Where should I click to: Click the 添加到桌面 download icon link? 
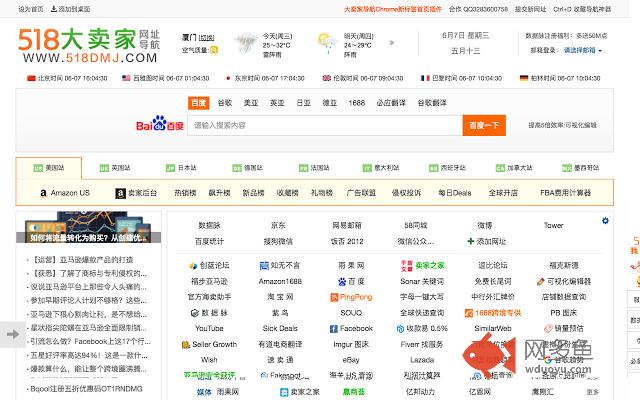pos(70,9)
